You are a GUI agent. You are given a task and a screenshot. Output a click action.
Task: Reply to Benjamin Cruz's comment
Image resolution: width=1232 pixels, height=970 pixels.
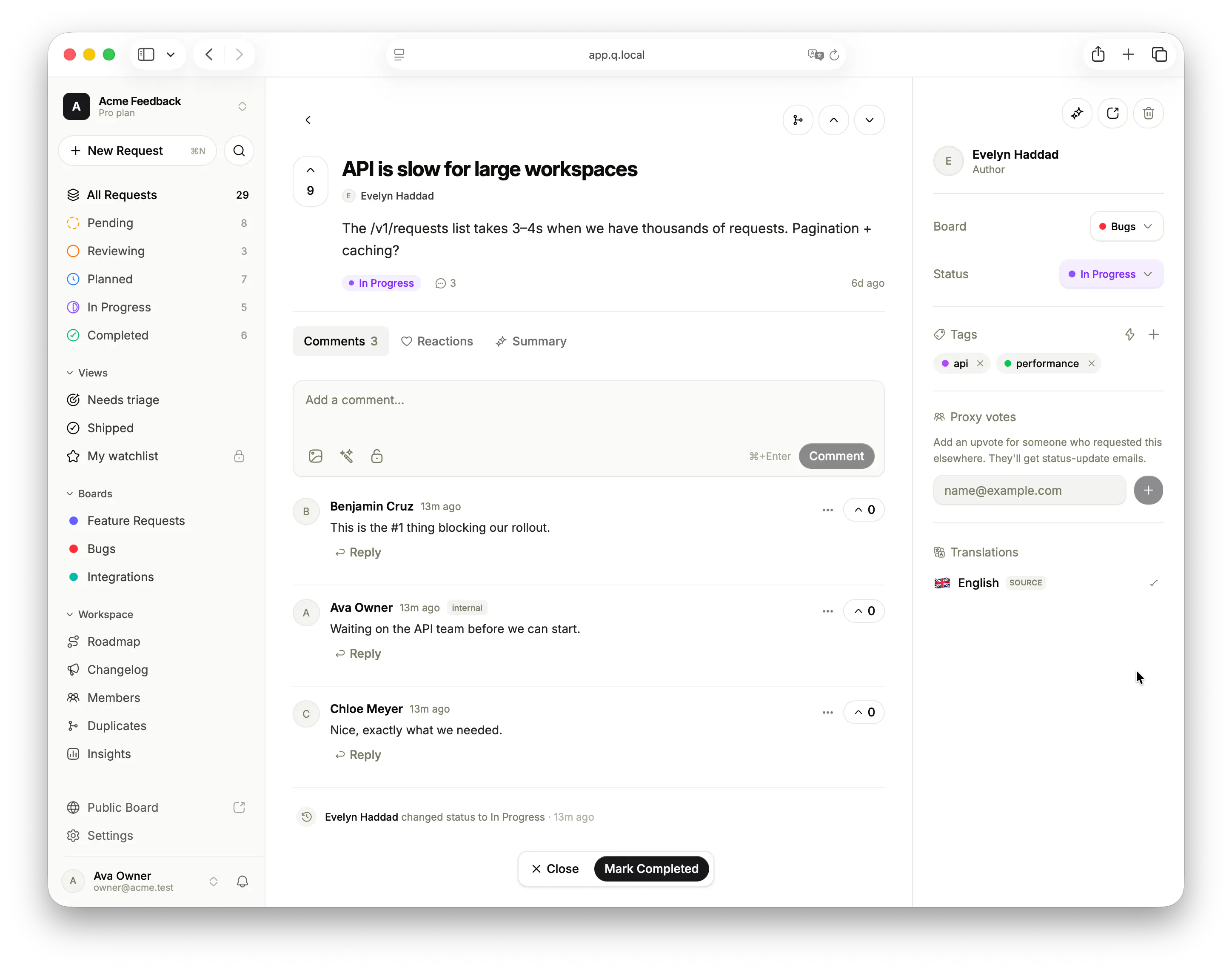(358, 552)
